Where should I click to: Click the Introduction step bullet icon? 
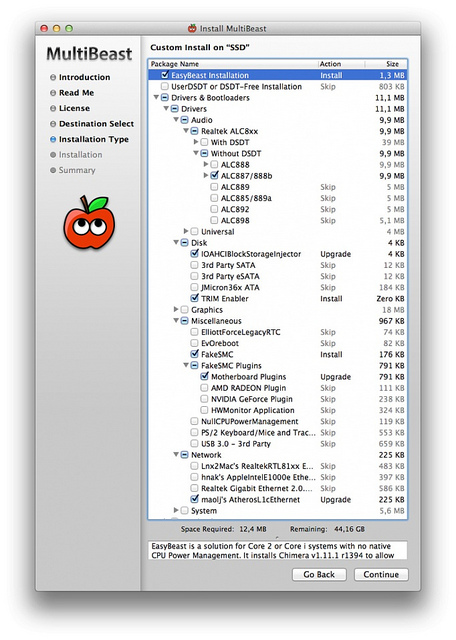pyautogui.click(x=53, y=77)
